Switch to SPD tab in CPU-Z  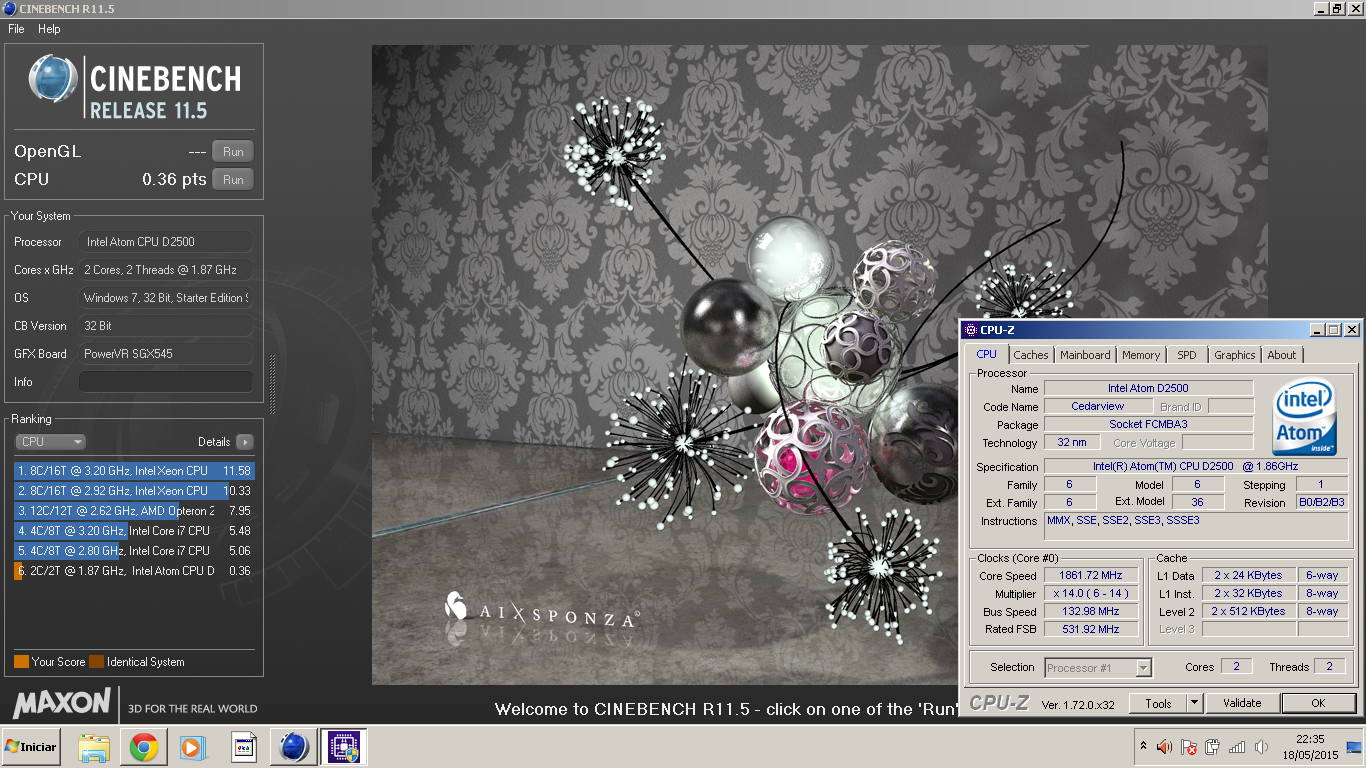[1187, 355]
